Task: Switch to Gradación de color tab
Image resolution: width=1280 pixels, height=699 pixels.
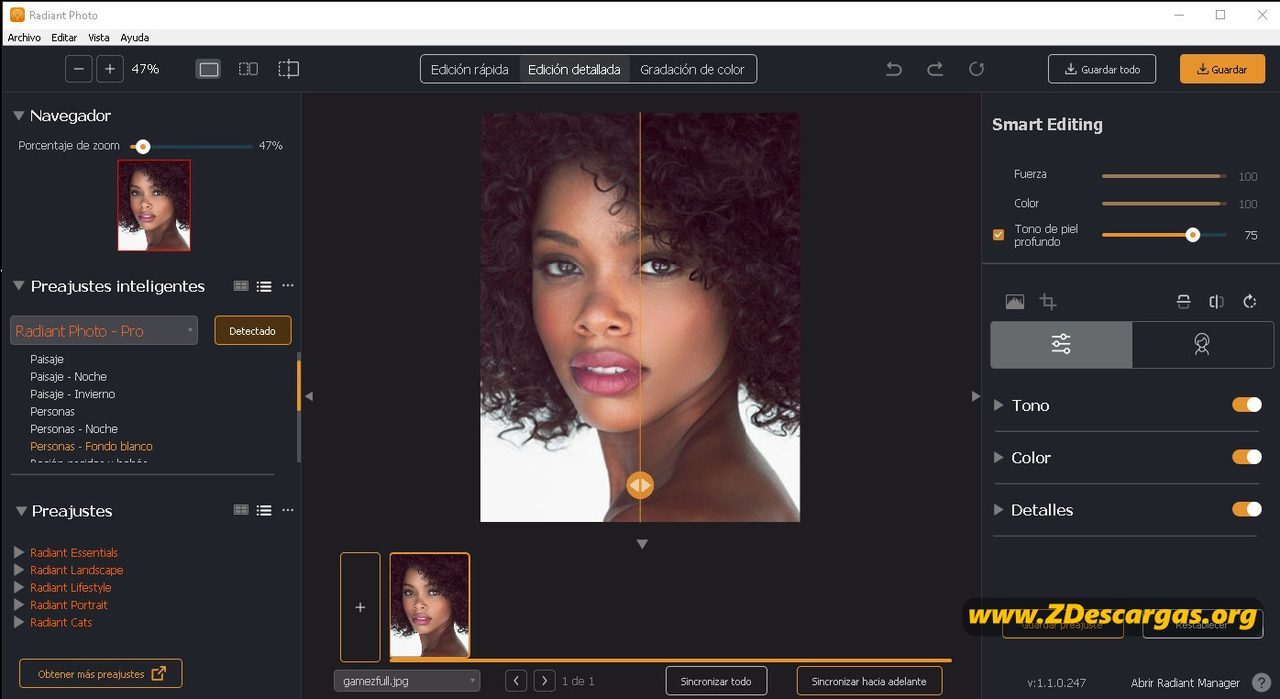Action: point(692,69)
